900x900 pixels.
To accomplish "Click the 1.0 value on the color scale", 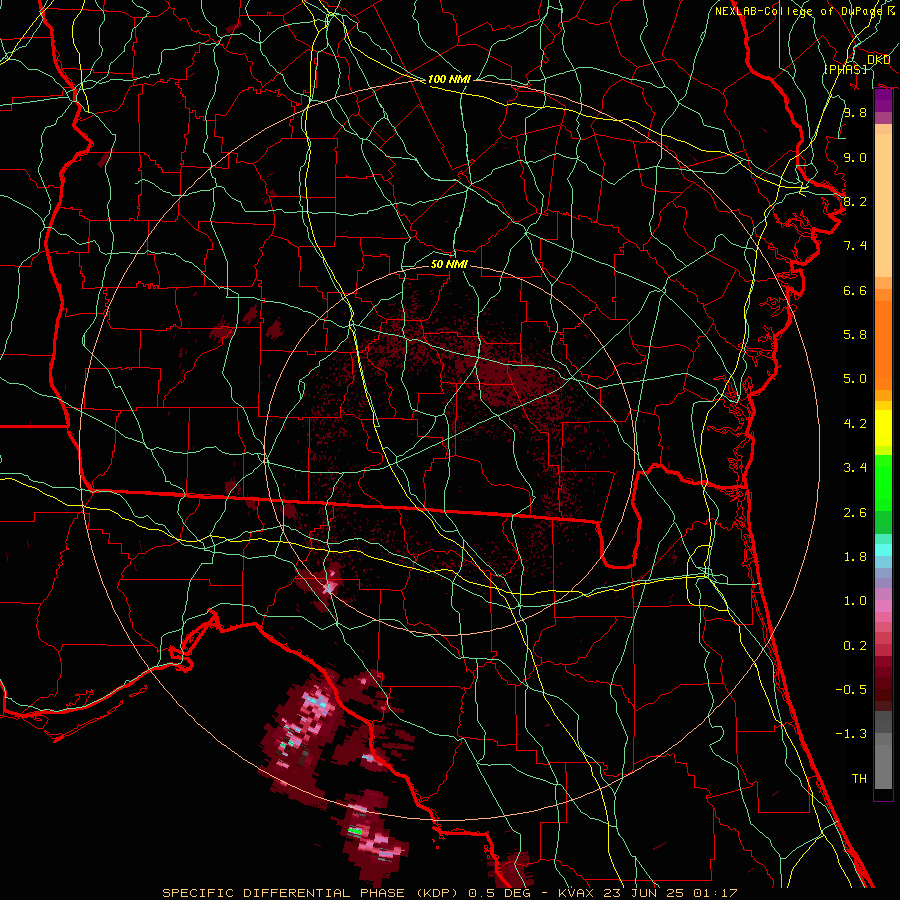I will click(x=855, y=601).
